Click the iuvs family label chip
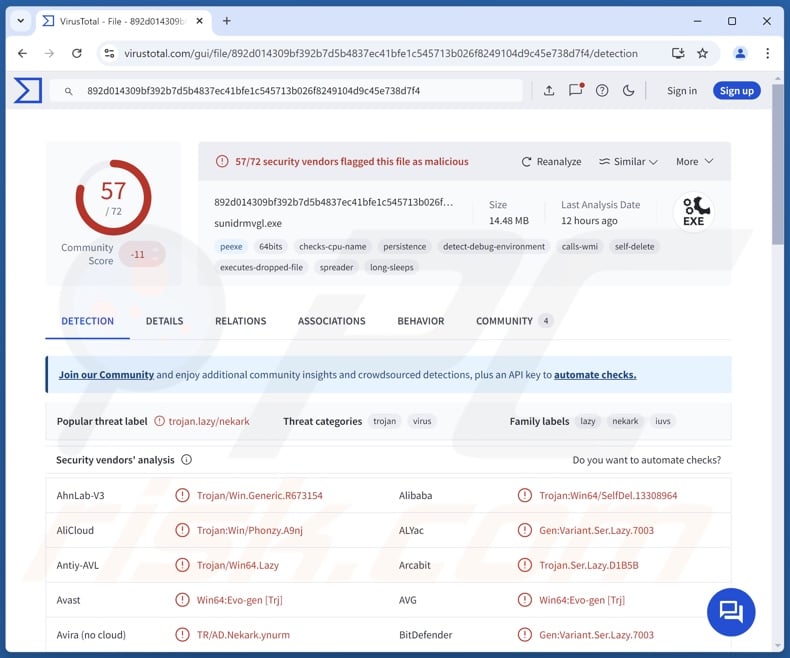Image resolution: width=790 pixels, height=658 pixels. [663, 421]
